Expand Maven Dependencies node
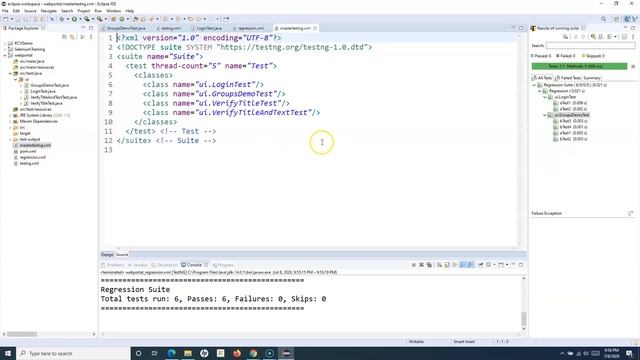Image resolution: width=640 pixels, height=360 pixels. 10,121
